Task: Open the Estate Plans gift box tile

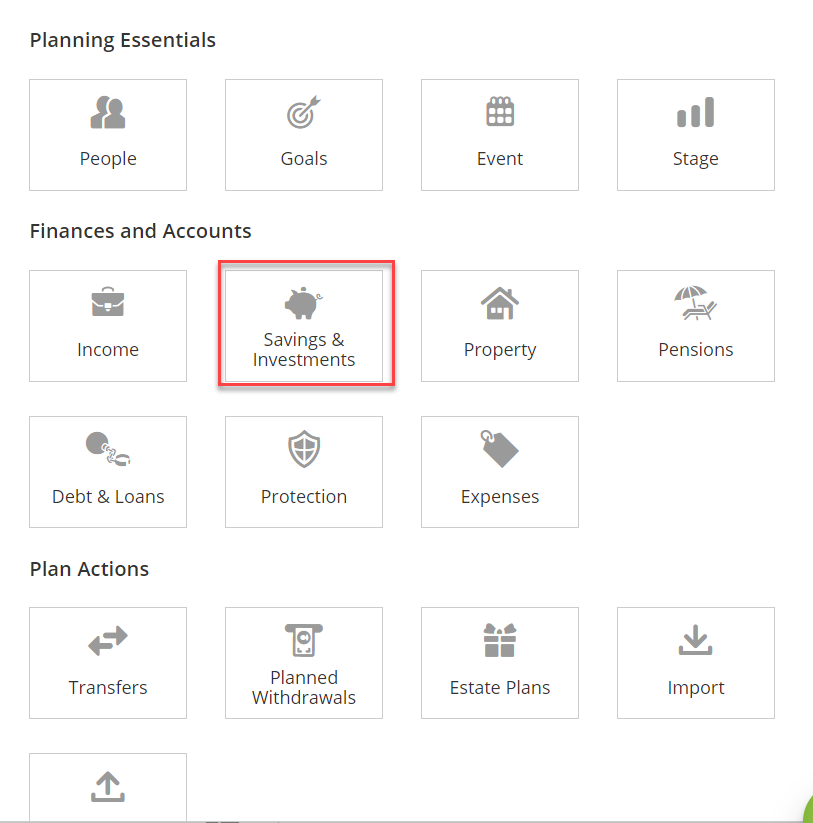Action: pos(500,663)
